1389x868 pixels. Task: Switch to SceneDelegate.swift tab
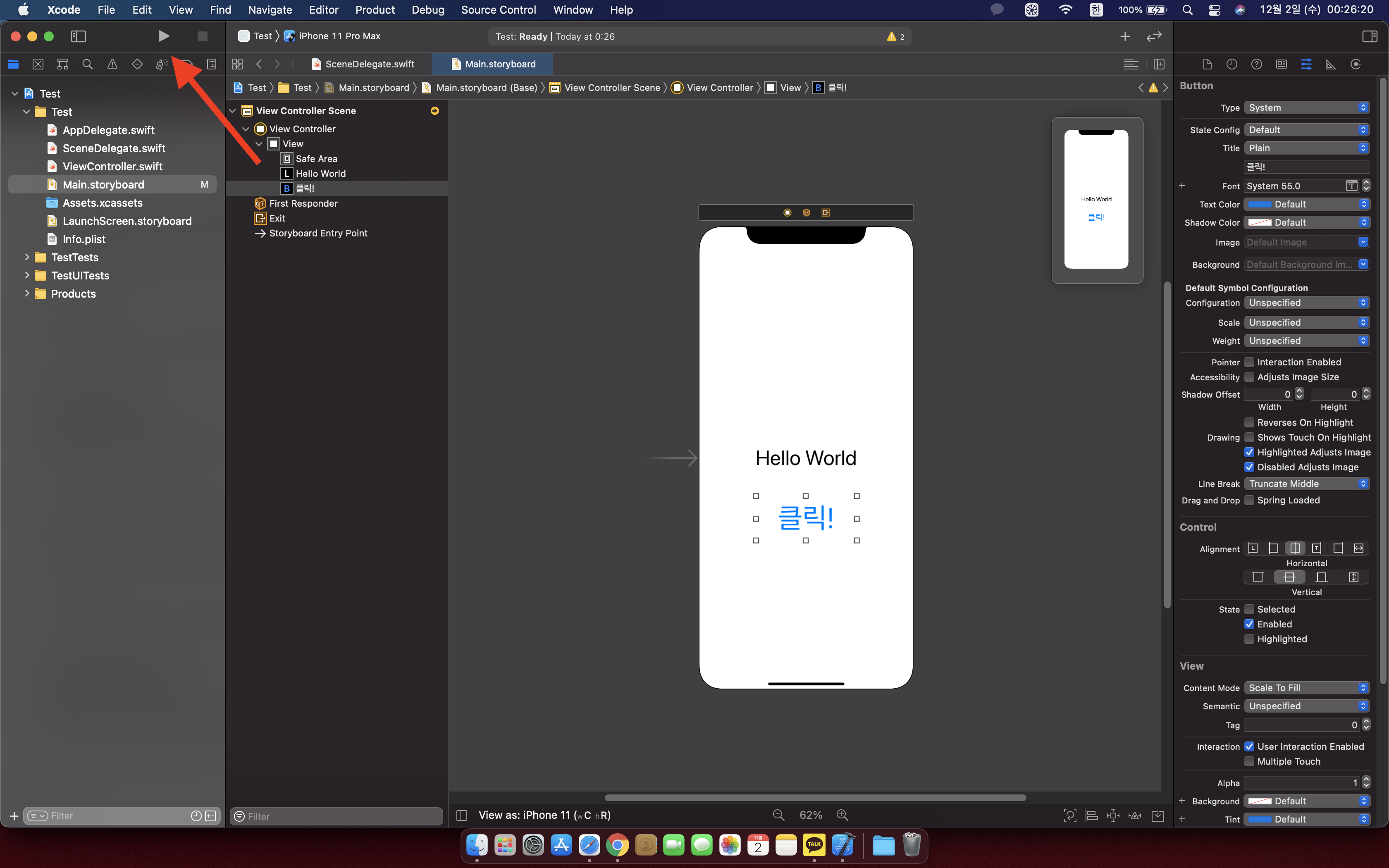pyautogui.click(x=363, y=64)
